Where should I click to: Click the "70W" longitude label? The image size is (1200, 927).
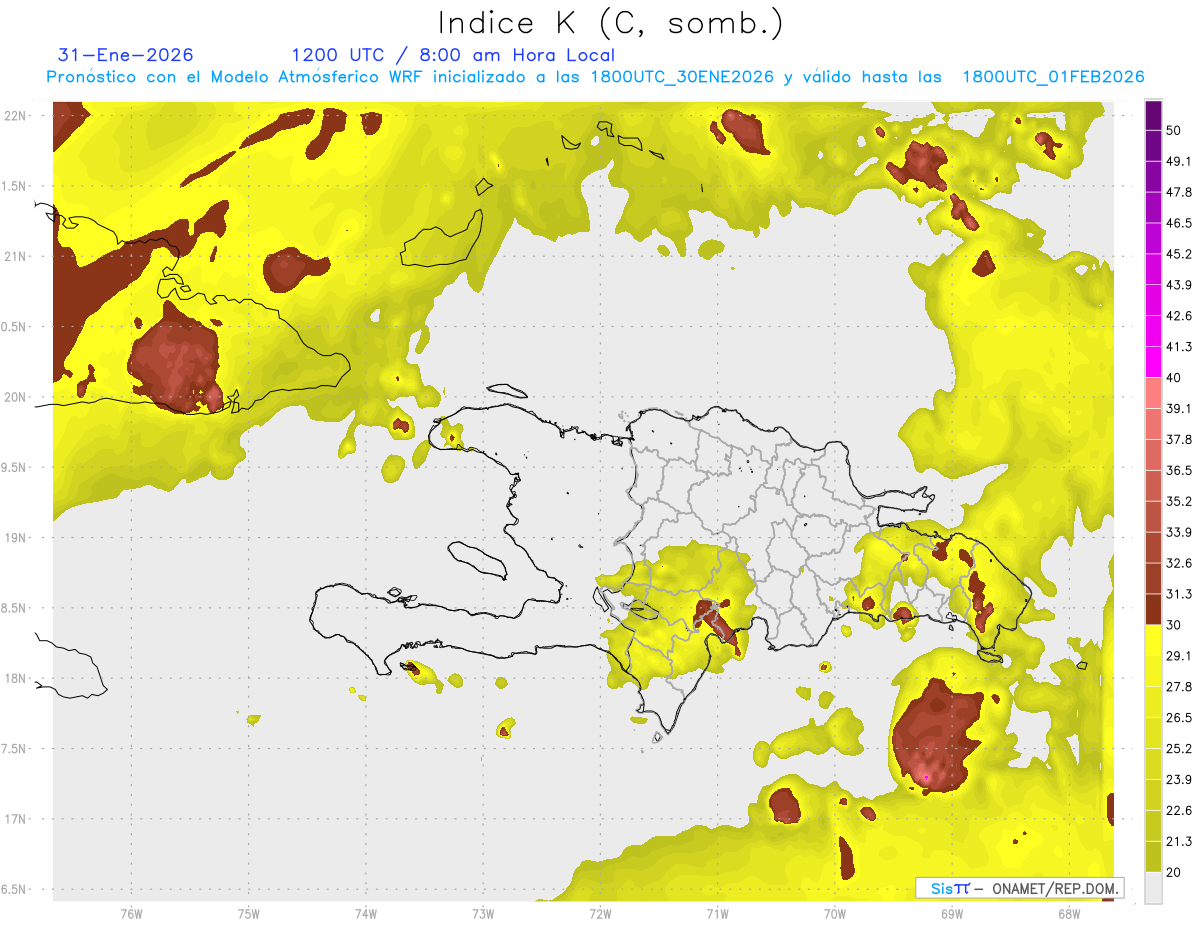(x=835, y=913)
